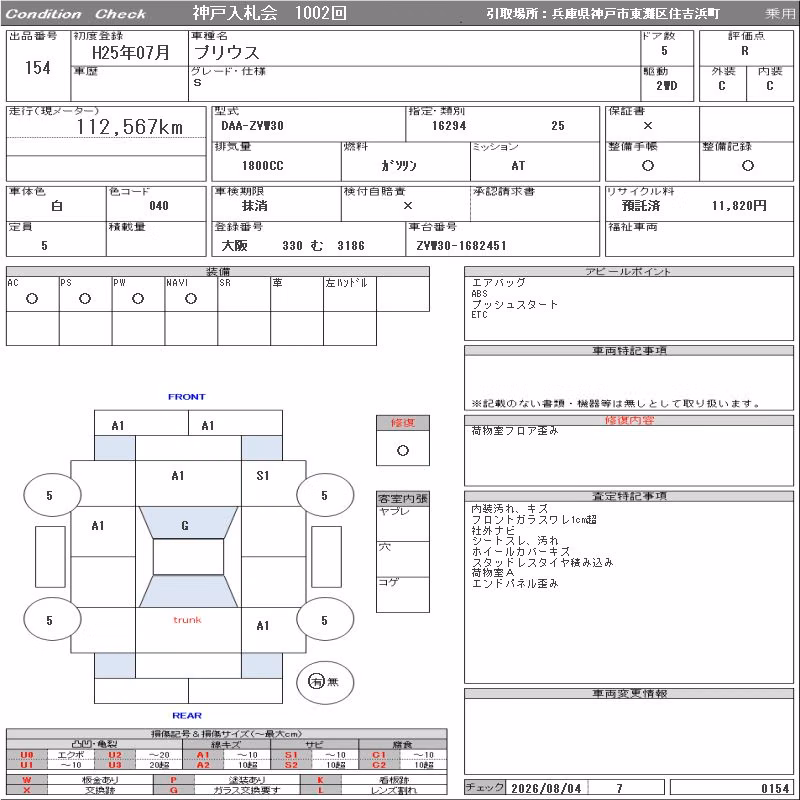The width and height of the screenshot is (800, 800).
Task: Click the × mark under 検付自賠責
Action: click(x=408, y=206)
